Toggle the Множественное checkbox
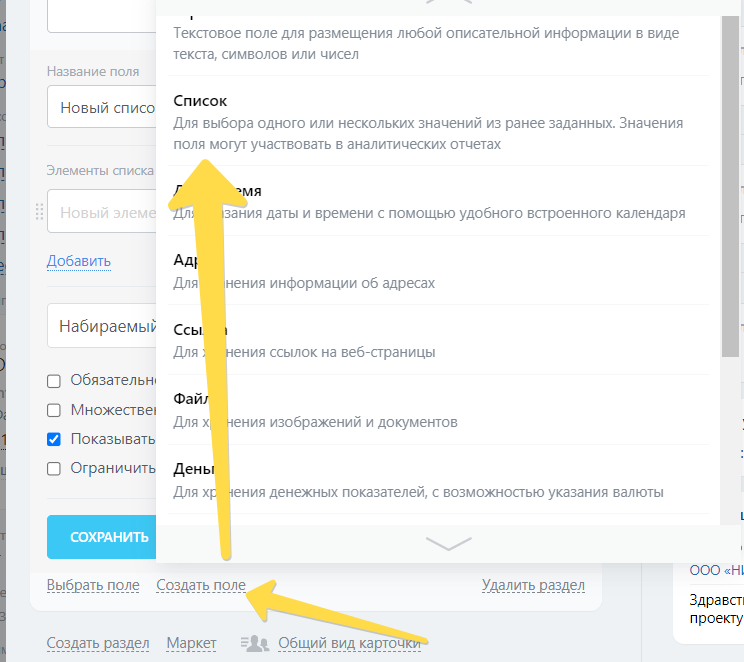 pos(54,410)
